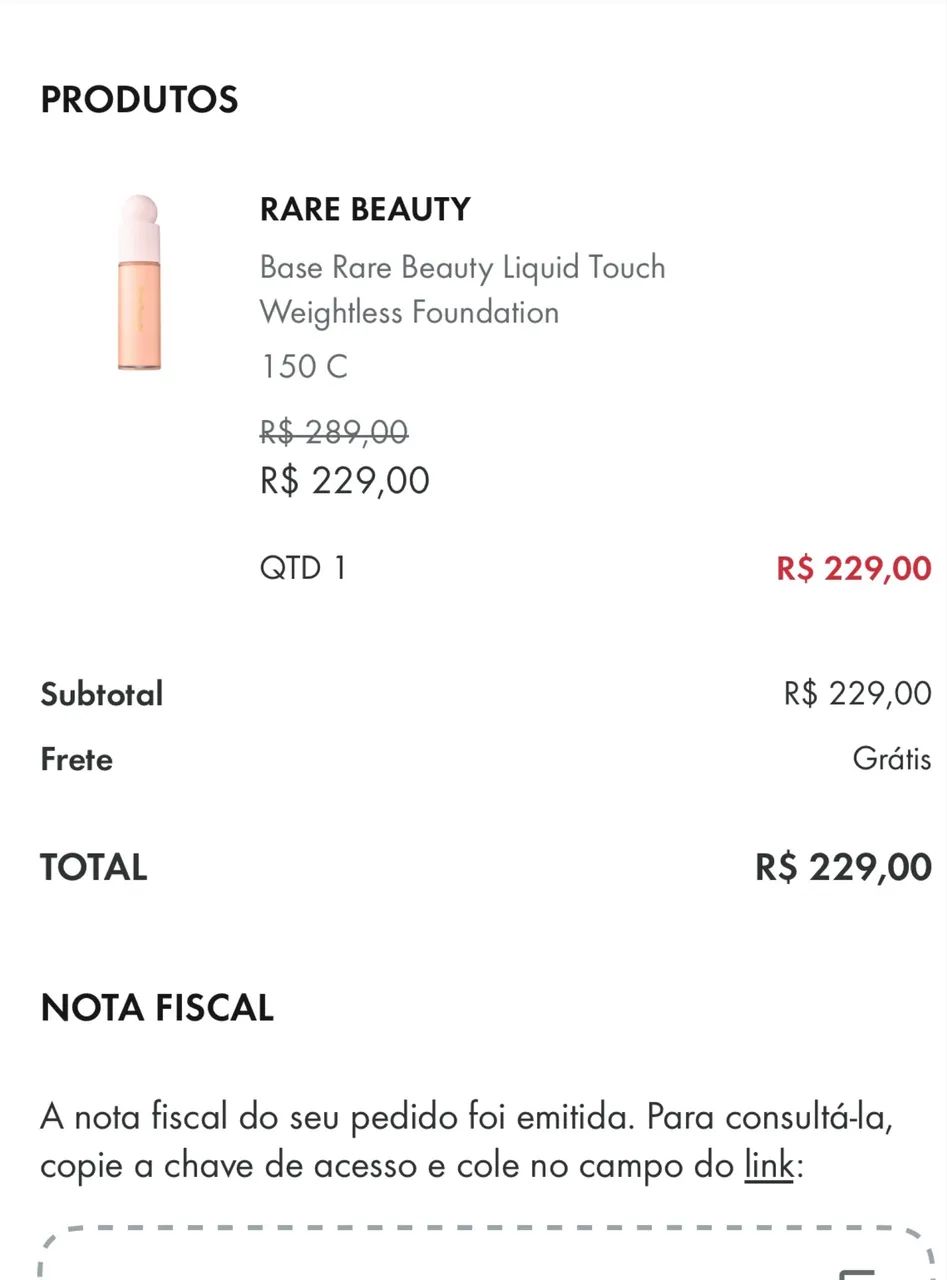Click the discounted price R$ 229,00 under product

[x=345, y=481]
